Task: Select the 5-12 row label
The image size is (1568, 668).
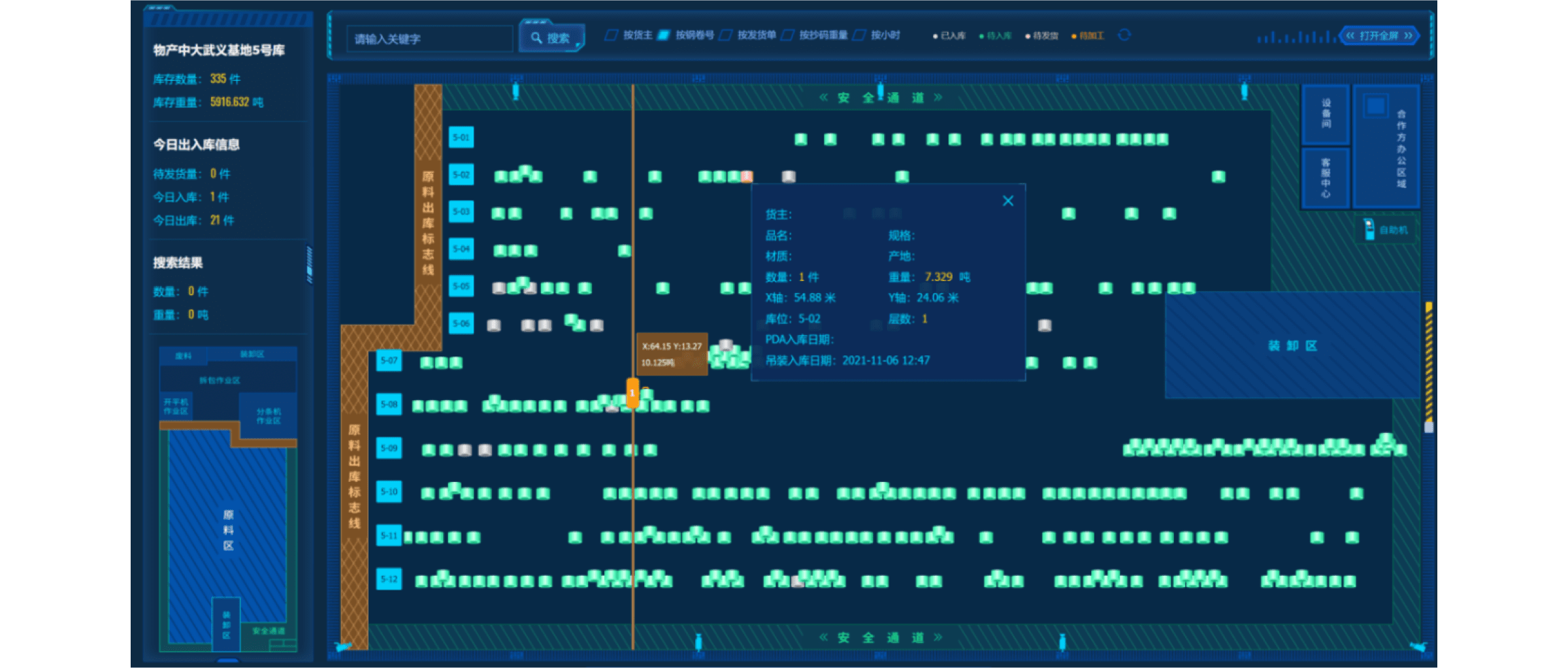Action: pyautogui.click(x=389, y=579)
